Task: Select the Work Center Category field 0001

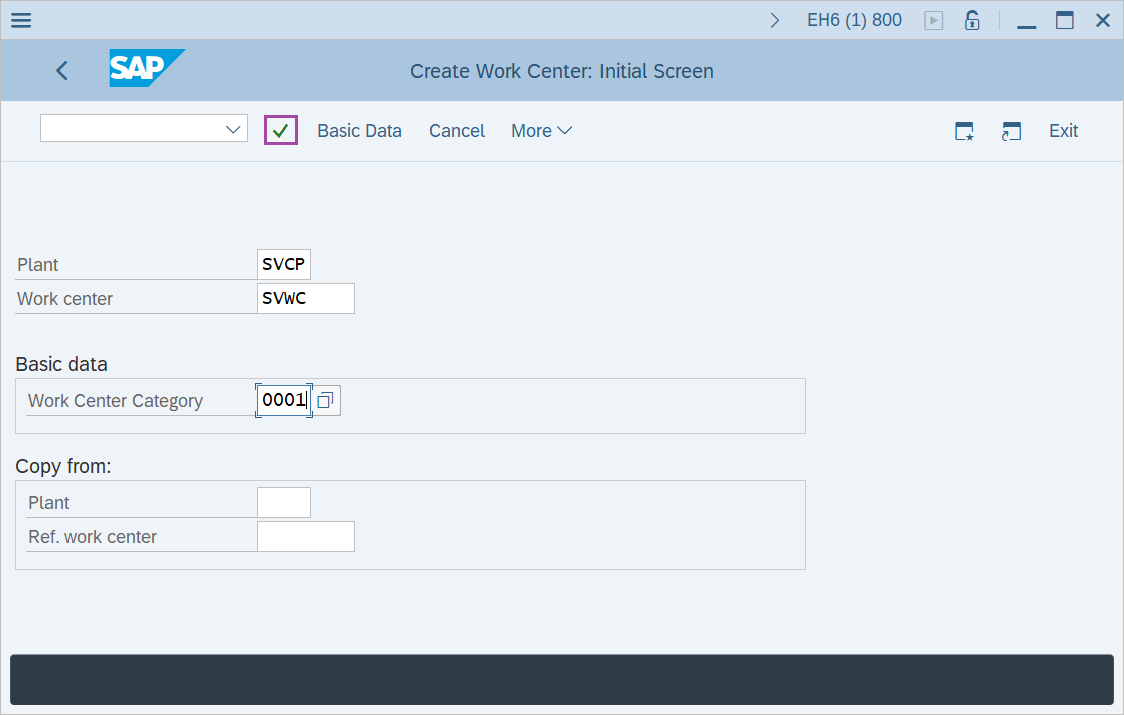Action: tap(283, 400)
